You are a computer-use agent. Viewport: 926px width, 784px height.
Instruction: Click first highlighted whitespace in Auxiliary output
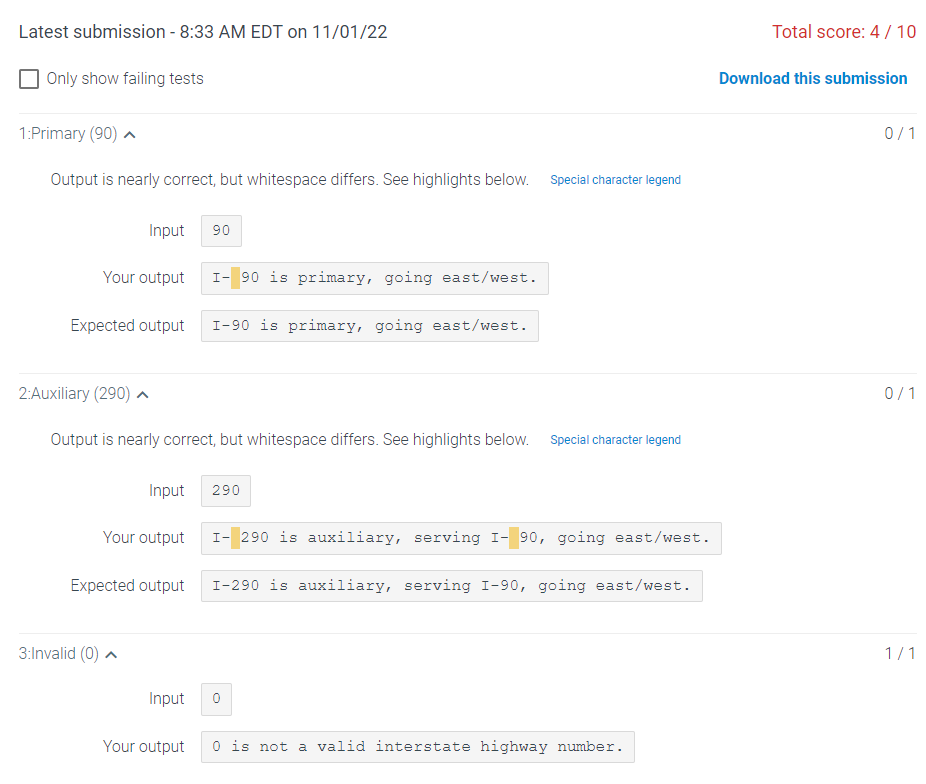click(x=235, y=538)
